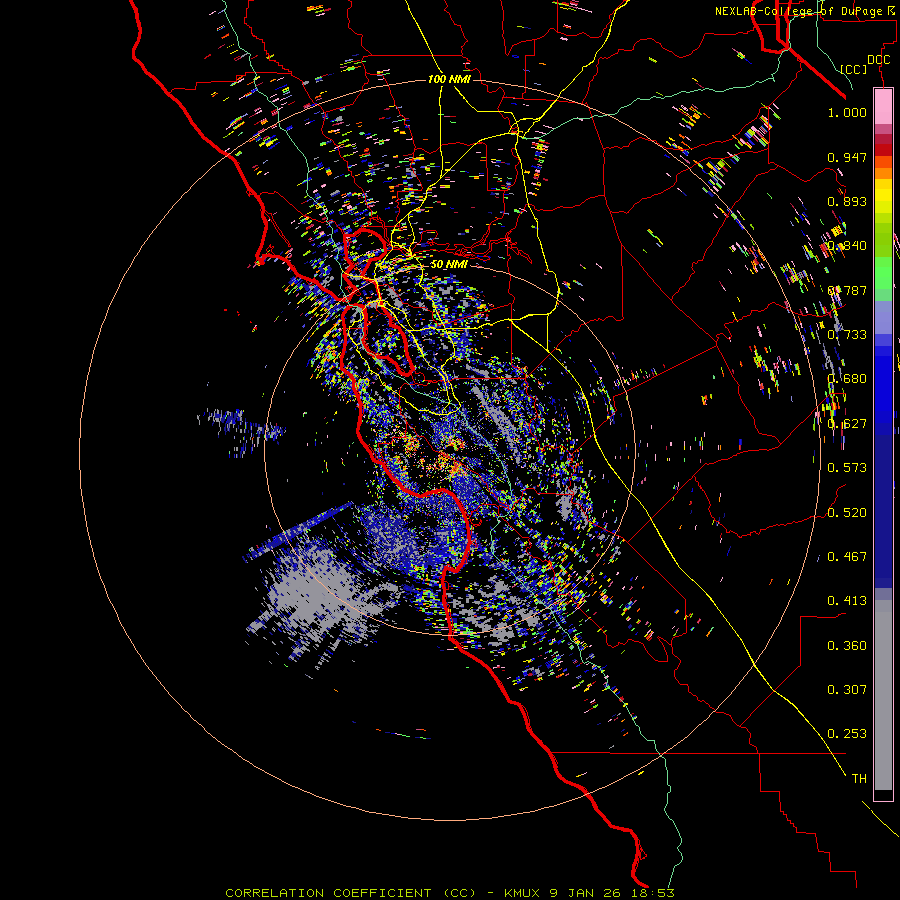Image resolution: width=900 pixels, height=900 pixels.
Task: Select the 0.413 value on the color scale
Action: (x=847, y=601)
